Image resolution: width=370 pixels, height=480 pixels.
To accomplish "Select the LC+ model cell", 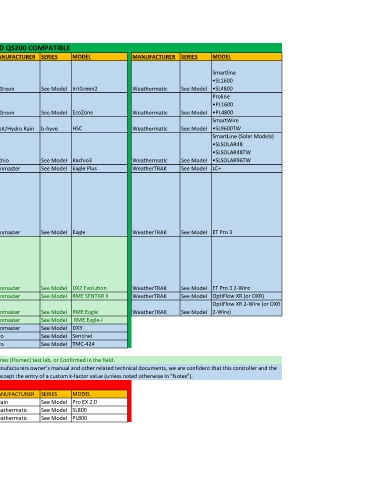I will click(x=246, y=168).
